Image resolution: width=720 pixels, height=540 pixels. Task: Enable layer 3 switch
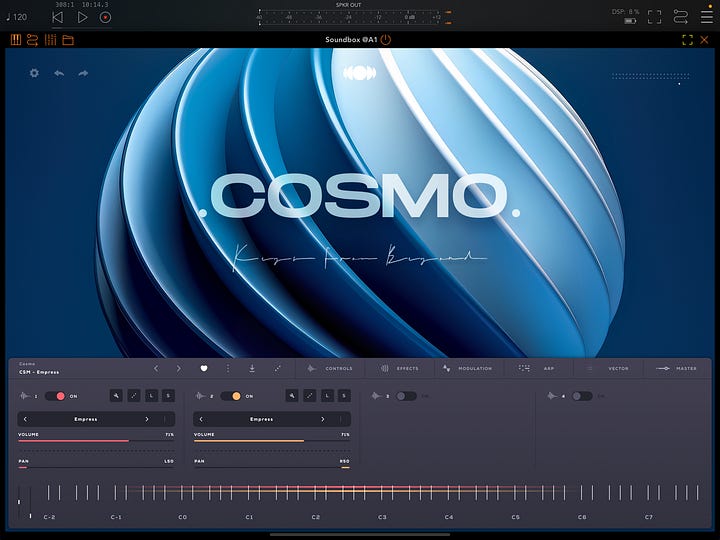tap(406, 396)
